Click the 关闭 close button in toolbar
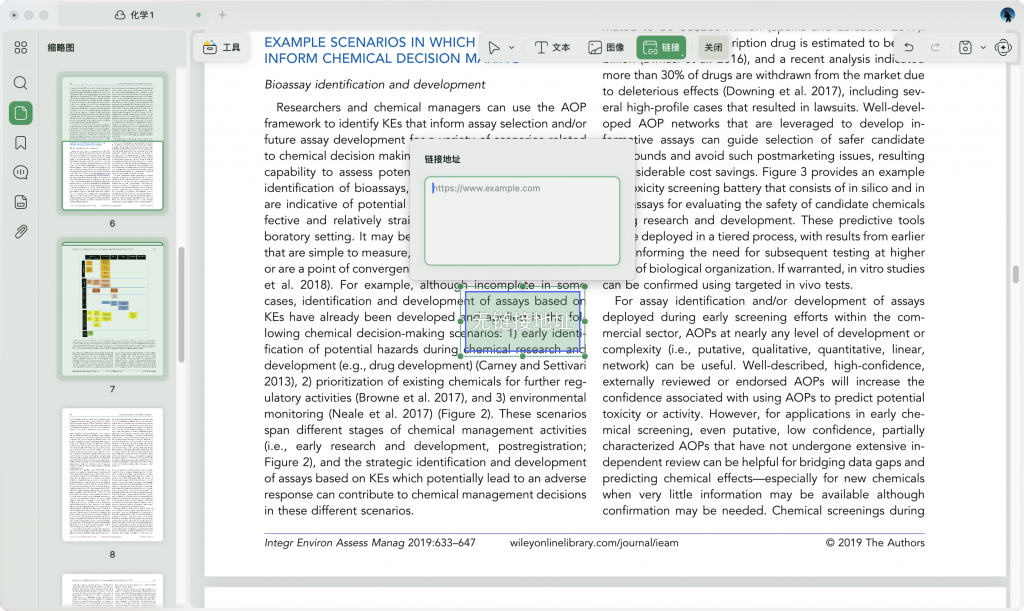The image size is (1024, 611). point(713,48)
